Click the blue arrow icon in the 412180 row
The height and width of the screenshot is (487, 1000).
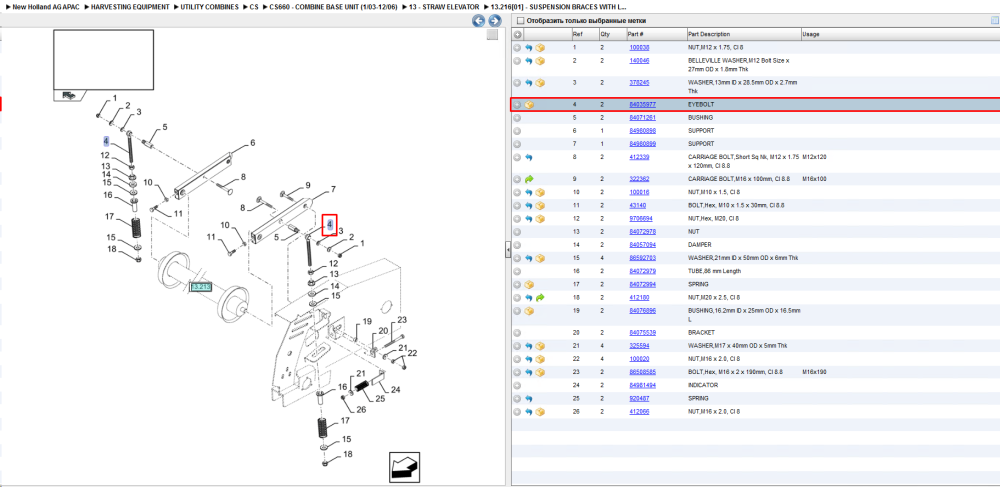[x=529, y=298]
